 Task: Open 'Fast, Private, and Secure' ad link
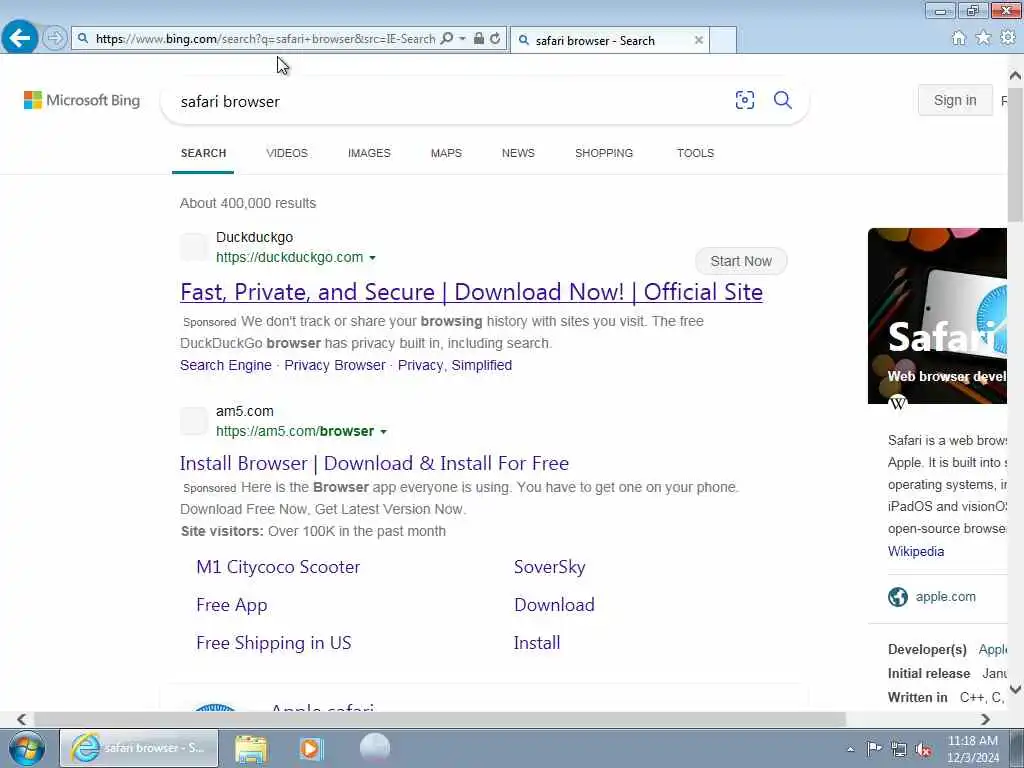471,292
